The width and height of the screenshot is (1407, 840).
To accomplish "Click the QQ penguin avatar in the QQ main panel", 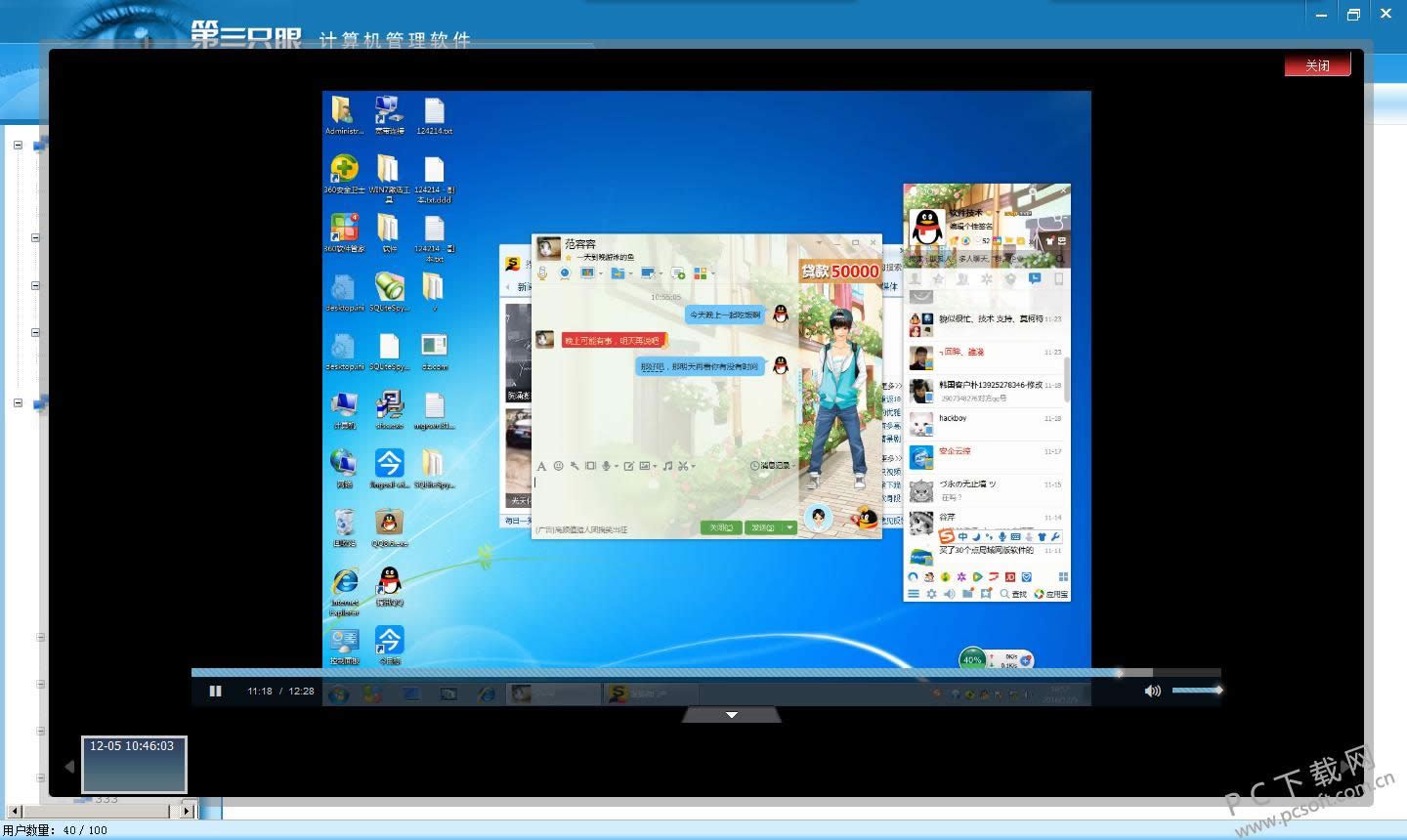I will coord(925,228).
